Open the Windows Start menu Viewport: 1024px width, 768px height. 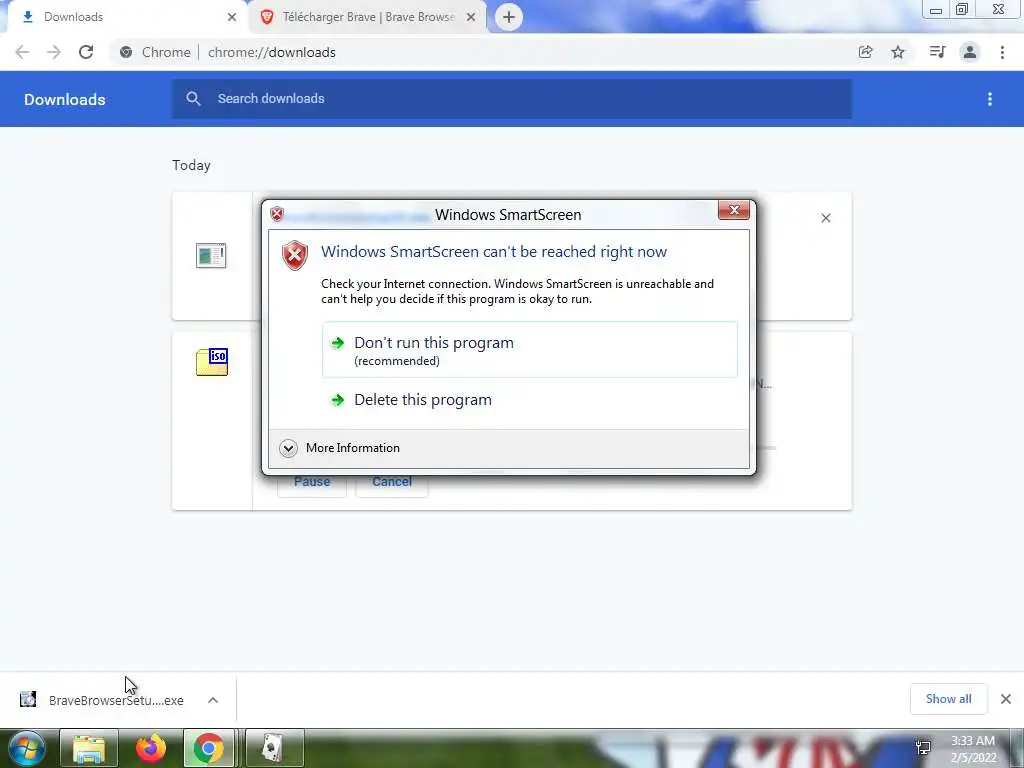click(27, 748)
